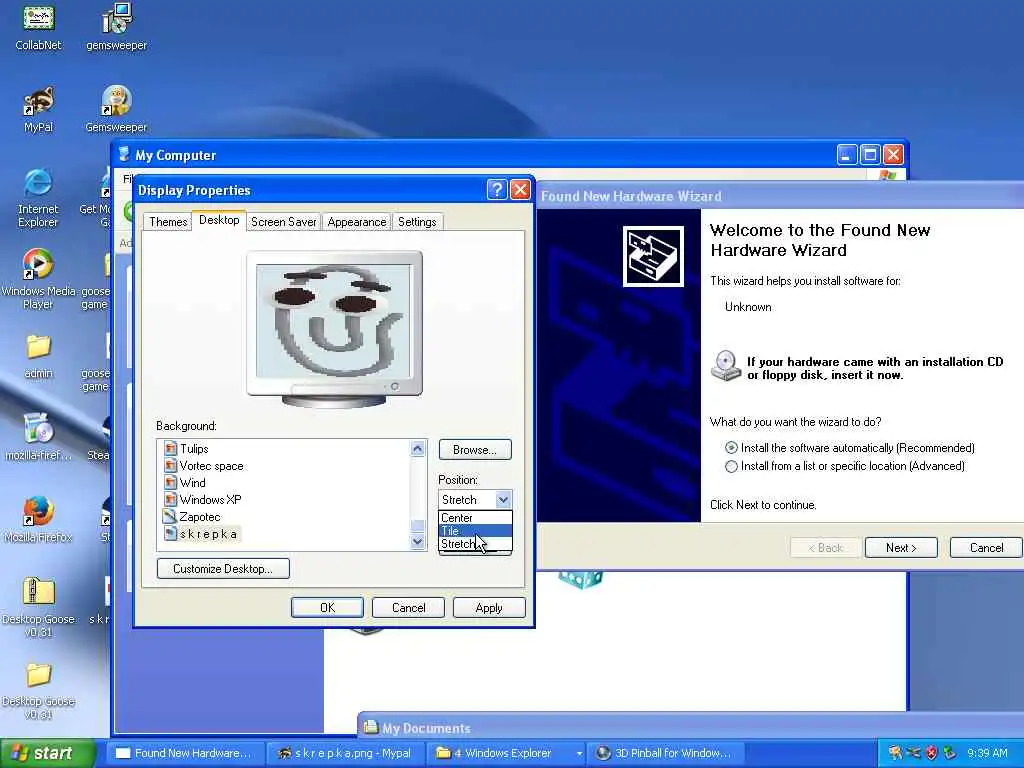Click Customize Desktop... button

tap(223, 569)
